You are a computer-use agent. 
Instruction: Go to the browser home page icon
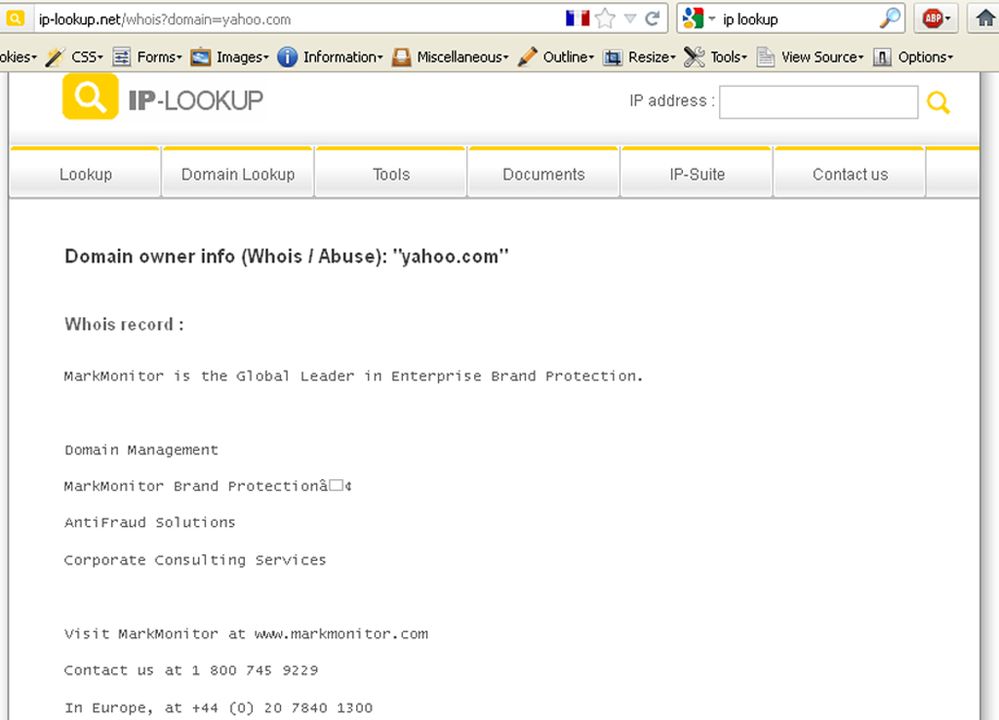coord(985,18)
